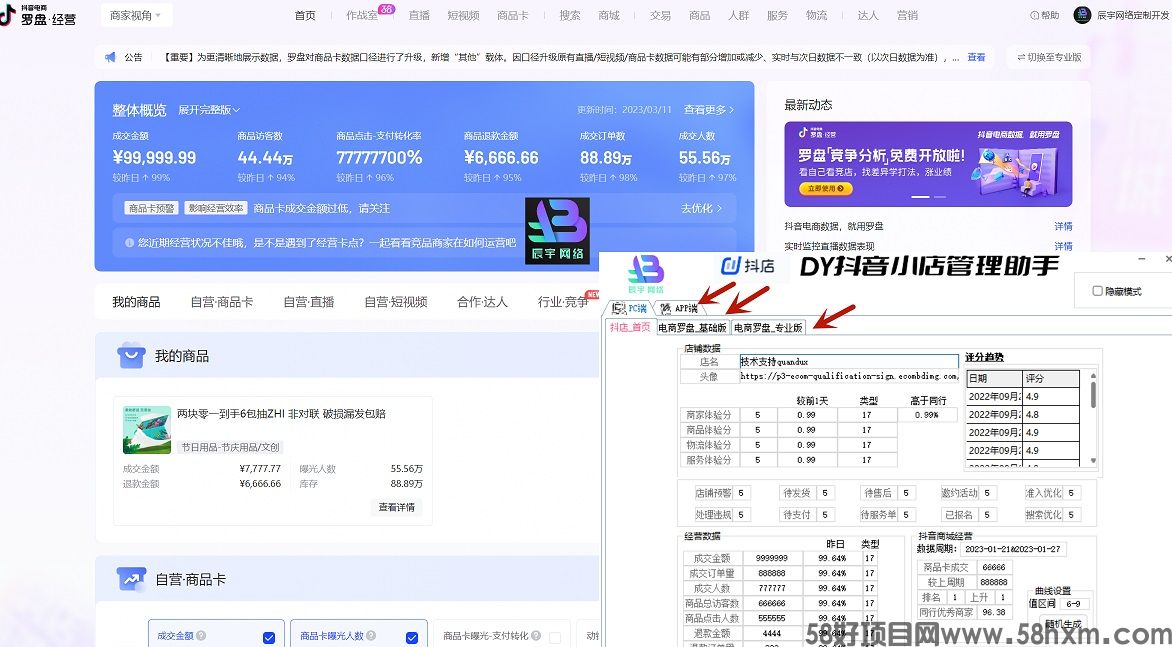This screenshot has height=647, width=1172.
Task: Click the announcement's 查看 link
Action: (x=976, y=57)
